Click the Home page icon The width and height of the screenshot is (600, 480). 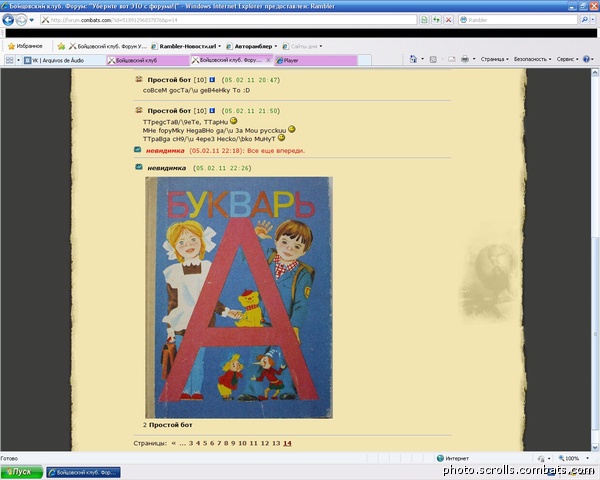(413, 59)
